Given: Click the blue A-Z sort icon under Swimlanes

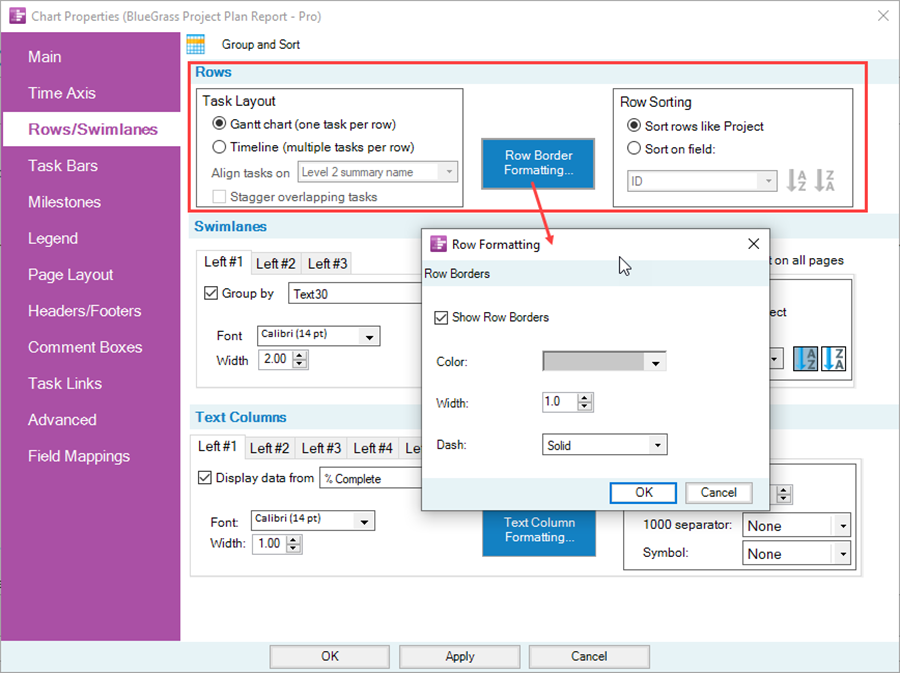Looking at the screenshot, I should tap(807, 358).
